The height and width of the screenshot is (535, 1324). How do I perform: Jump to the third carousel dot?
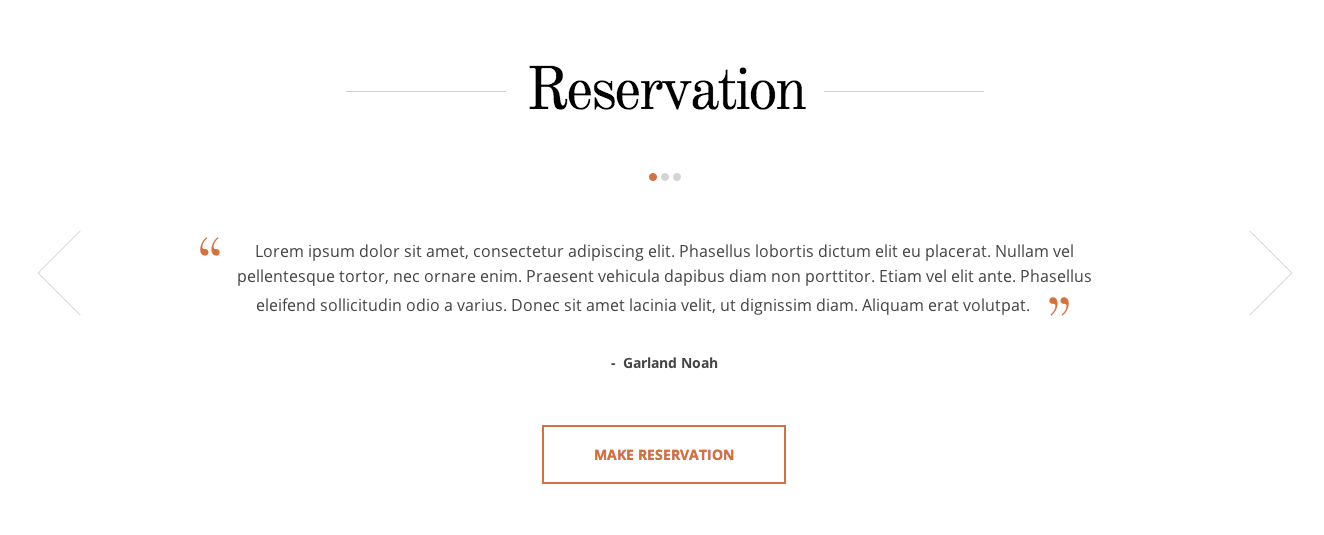point(677,177)
